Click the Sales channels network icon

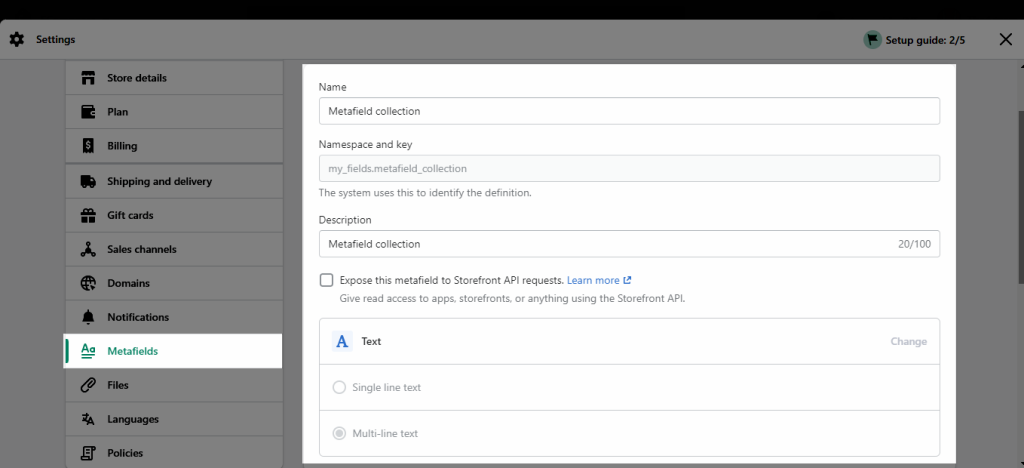[x=88, y=249]
